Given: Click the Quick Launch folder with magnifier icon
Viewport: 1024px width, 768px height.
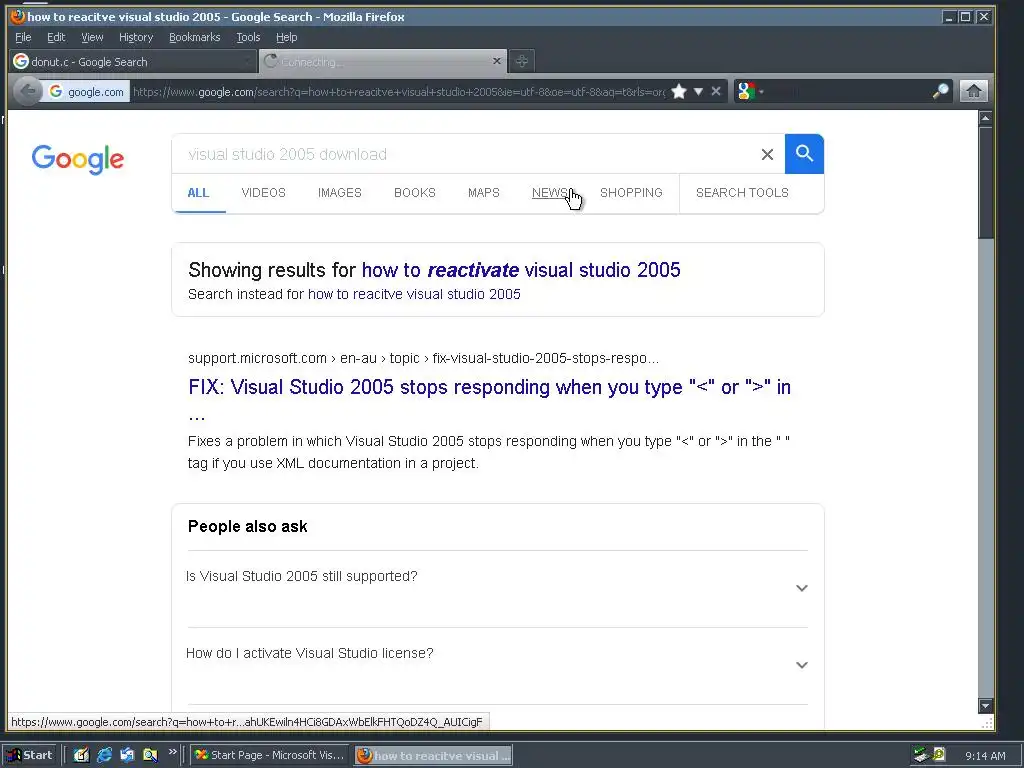Looking at the screenshot, I should (150, 755).
